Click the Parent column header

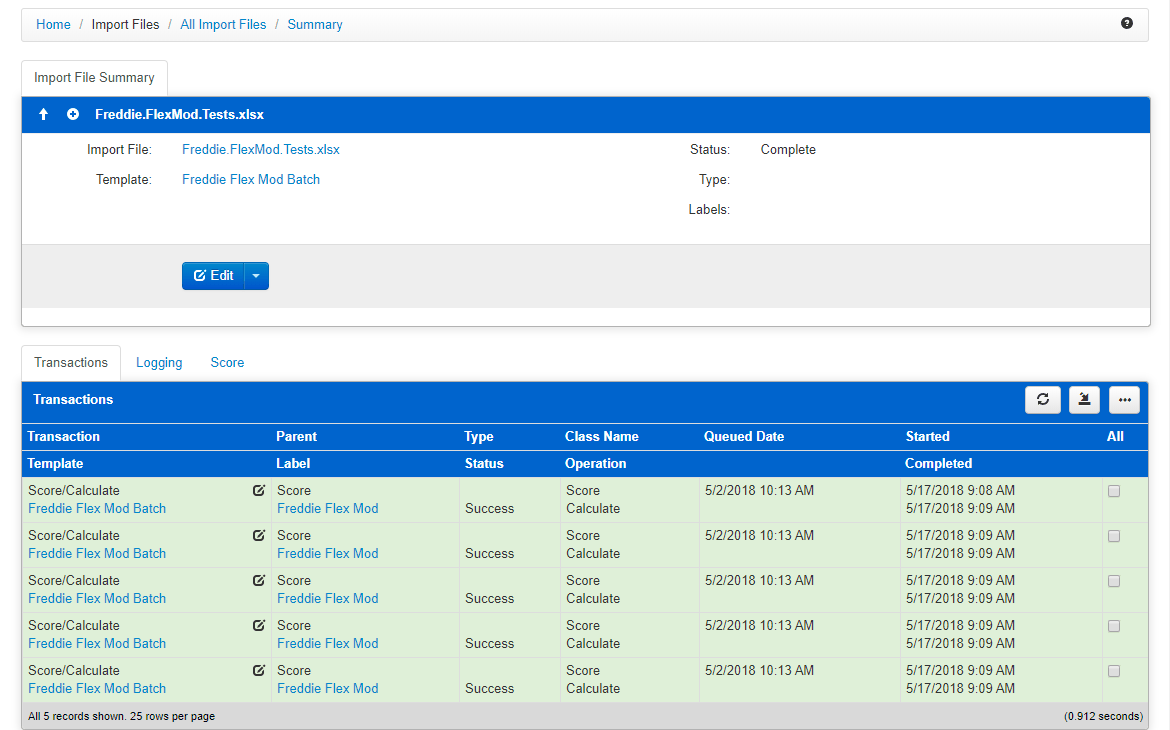(296, 437)
